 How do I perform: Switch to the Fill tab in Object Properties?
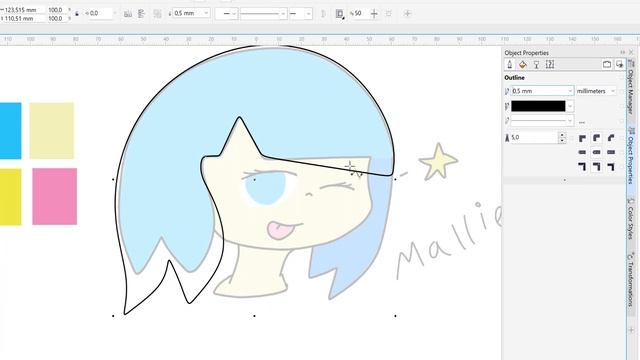[x=522, y=64]
